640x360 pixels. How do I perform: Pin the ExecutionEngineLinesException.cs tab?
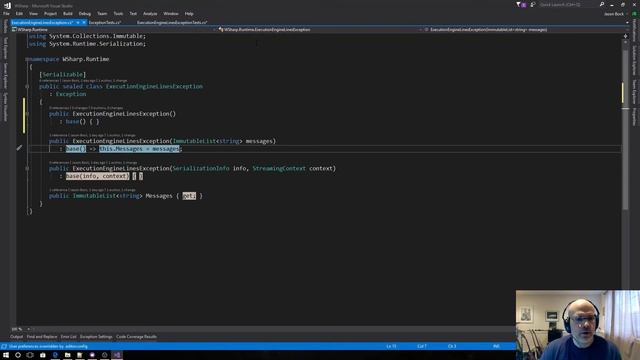click(x=78, y=22)
